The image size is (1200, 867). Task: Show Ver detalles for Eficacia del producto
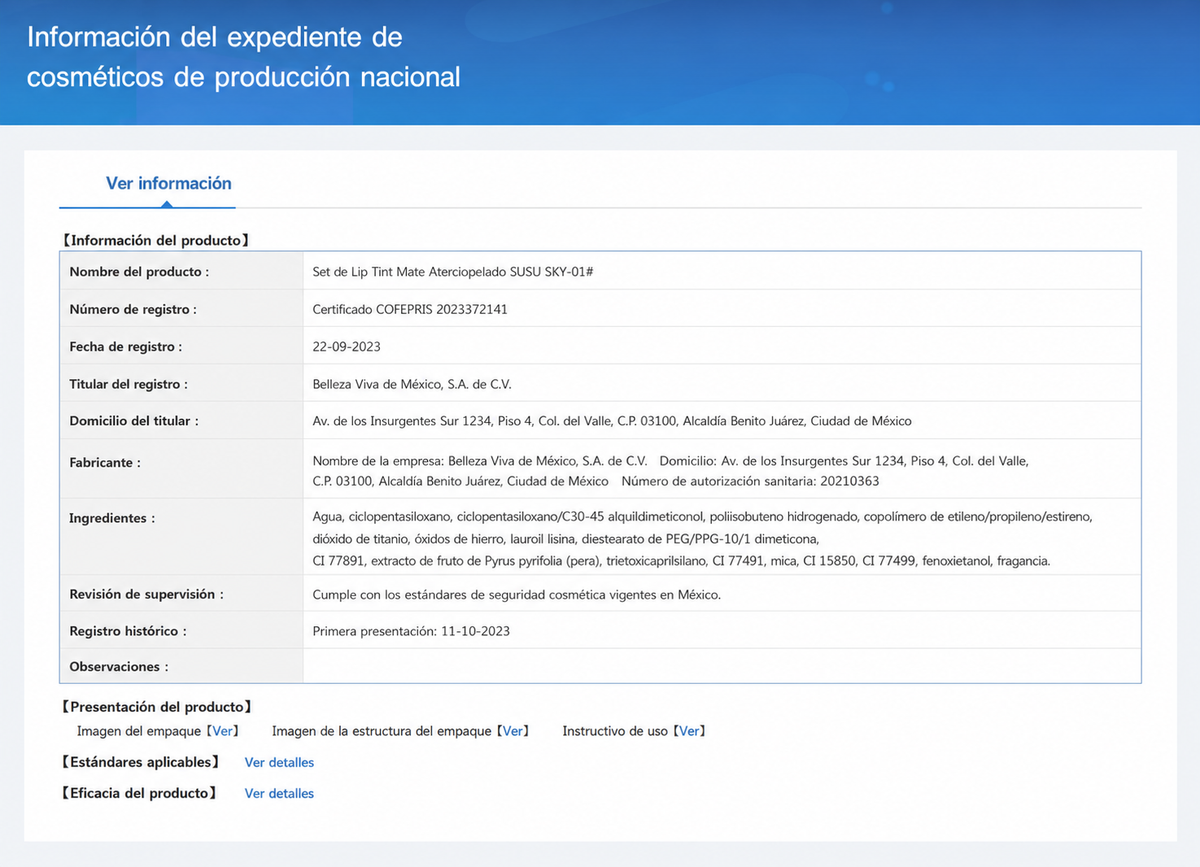click(x=279, y=794)
